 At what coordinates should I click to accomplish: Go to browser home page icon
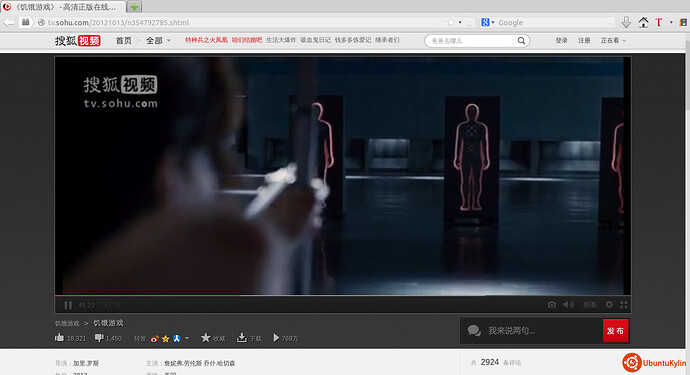[x=643, y=22]
